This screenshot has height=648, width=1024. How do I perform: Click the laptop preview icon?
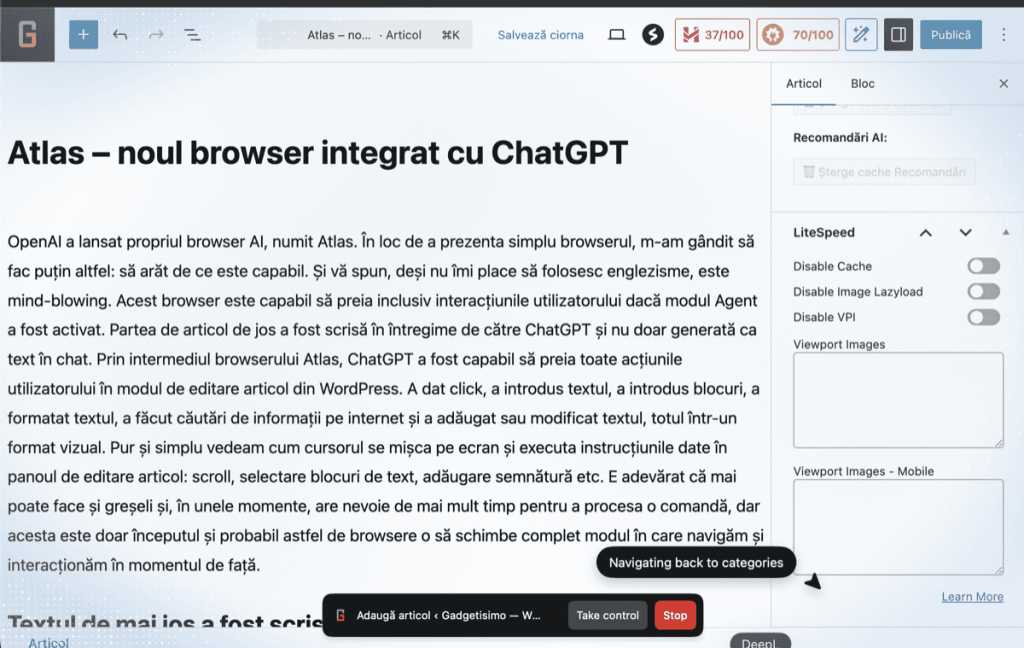[617, 35]
